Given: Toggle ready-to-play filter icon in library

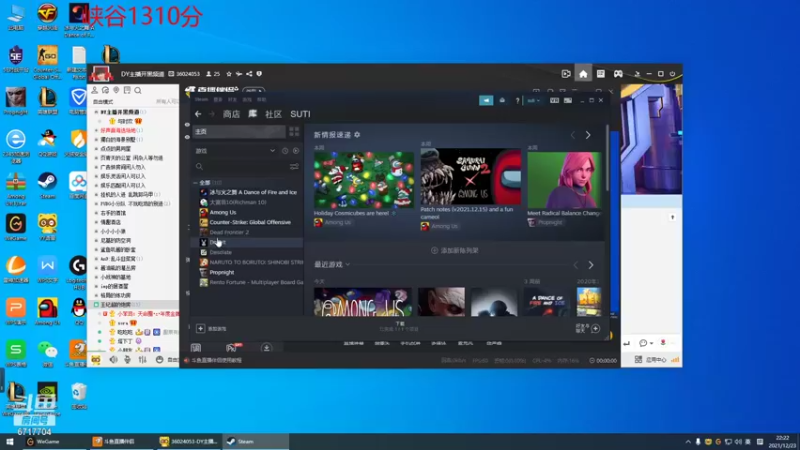Looking at the screenshot, I should (x=296, y=151).
